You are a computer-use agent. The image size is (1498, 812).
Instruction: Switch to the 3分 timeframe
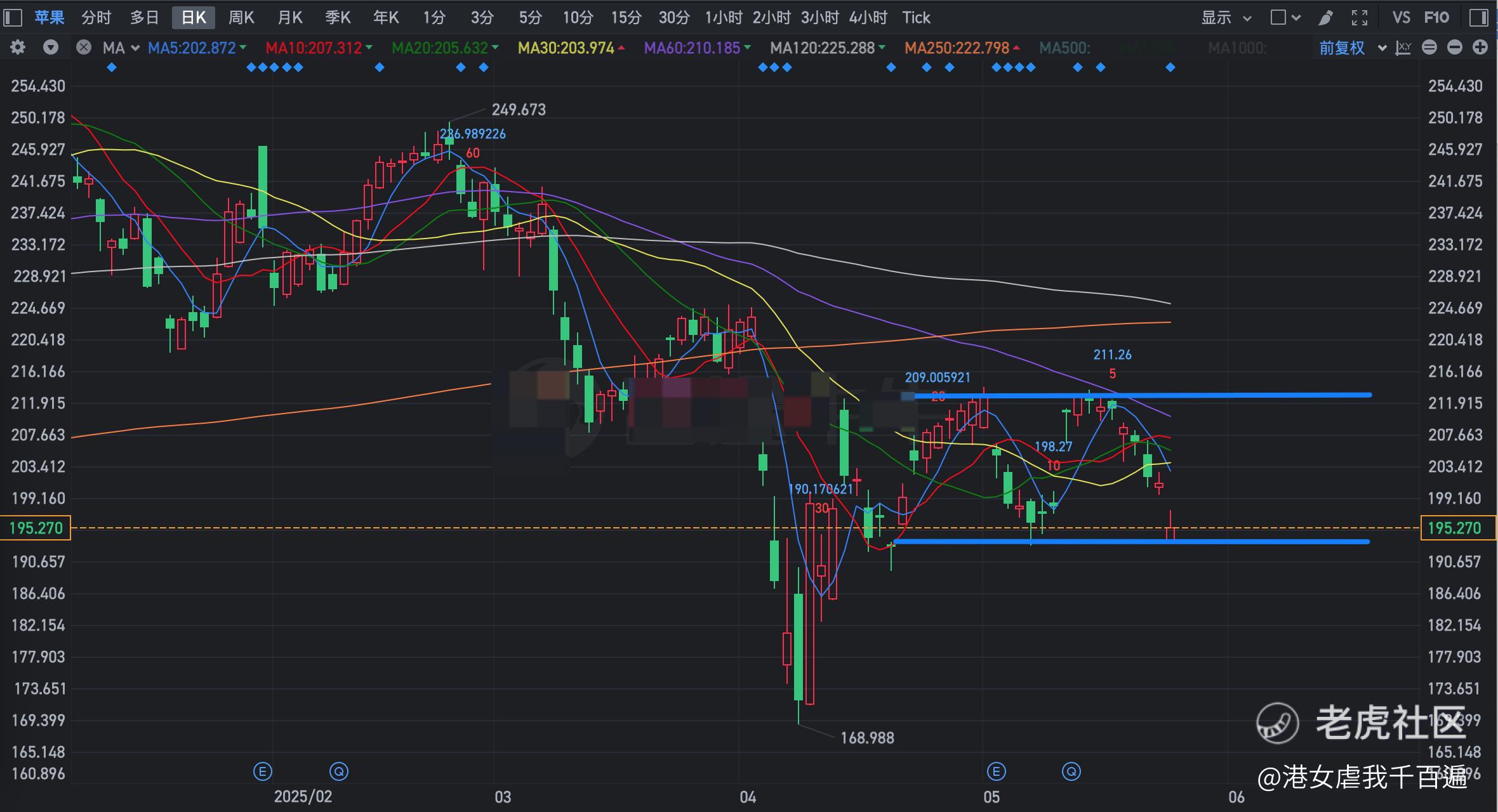(482, 18)
